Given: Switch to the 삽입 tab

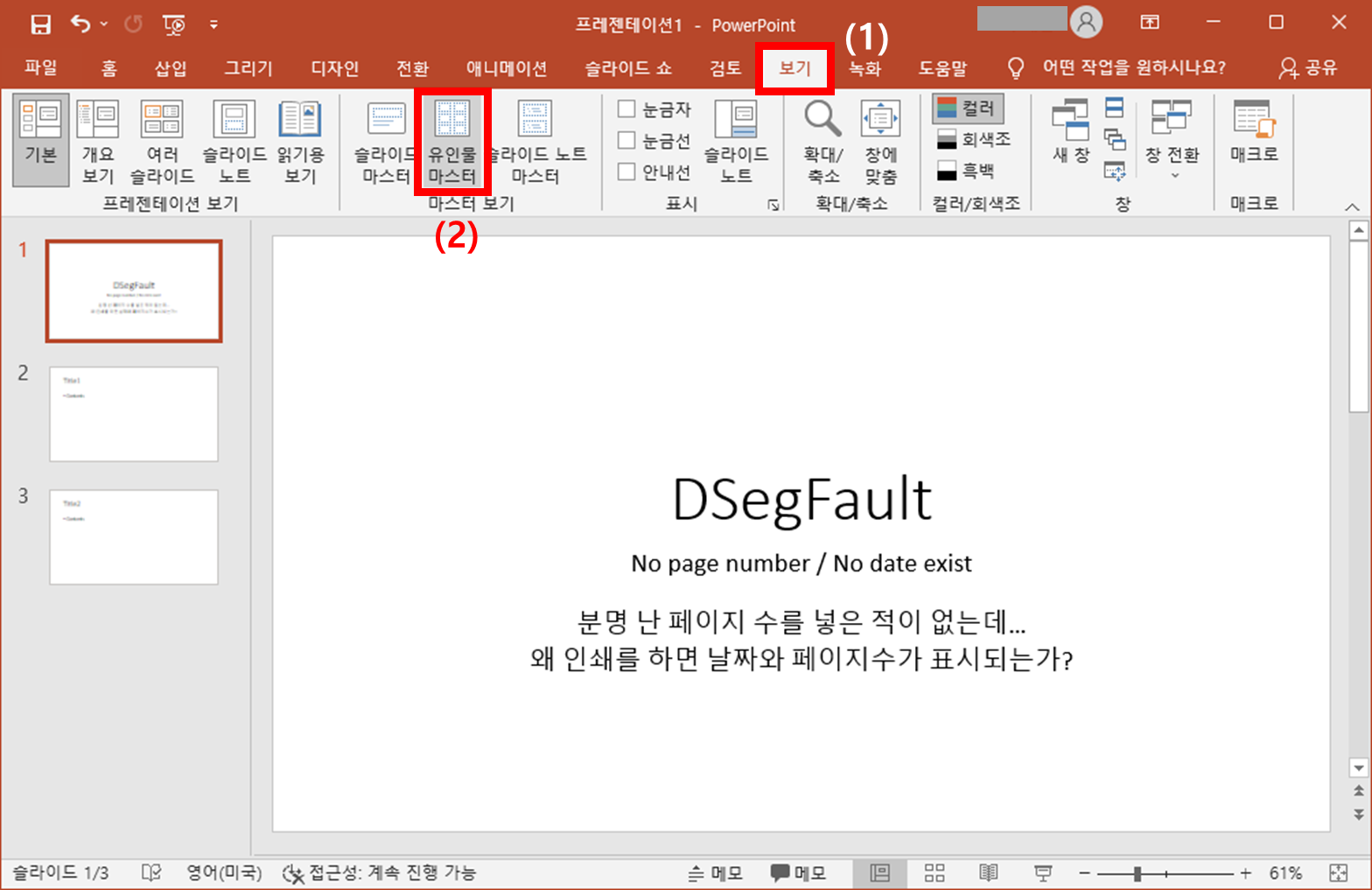Looking at the screenshot, I should [x=171, y=67].
